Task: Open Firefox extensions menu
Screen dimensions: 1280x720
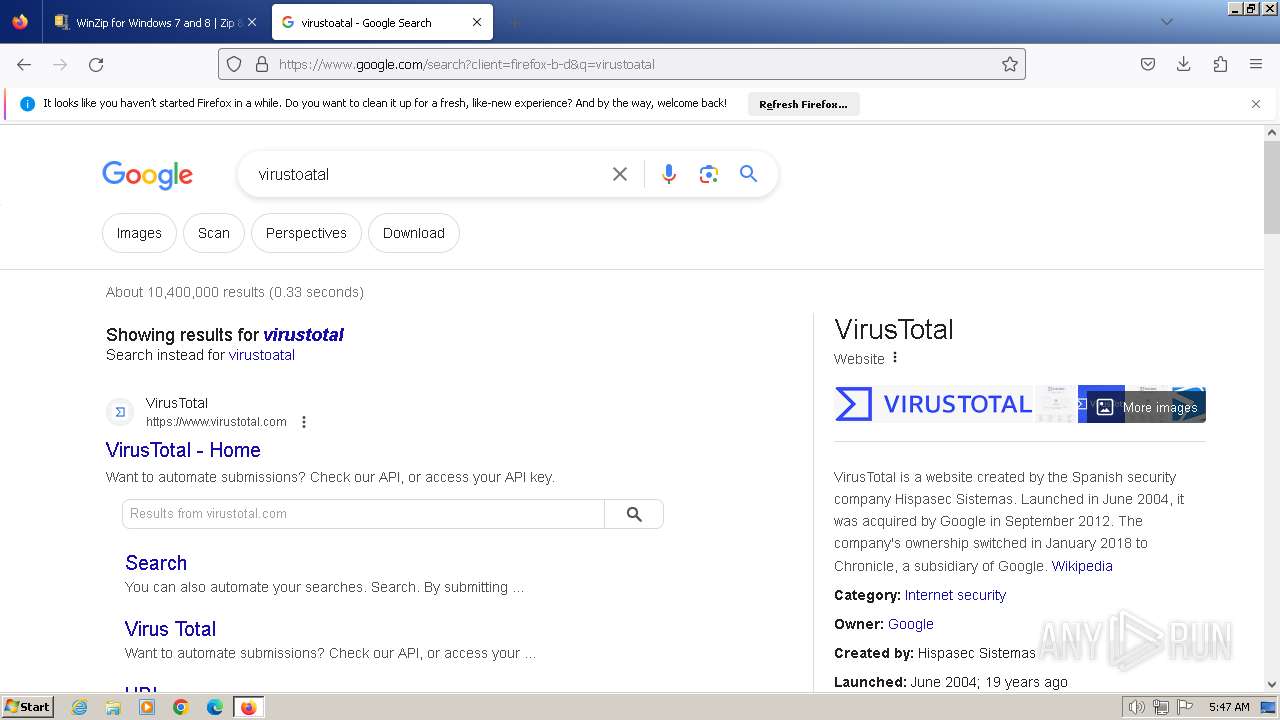Action: coord(1220,64)
